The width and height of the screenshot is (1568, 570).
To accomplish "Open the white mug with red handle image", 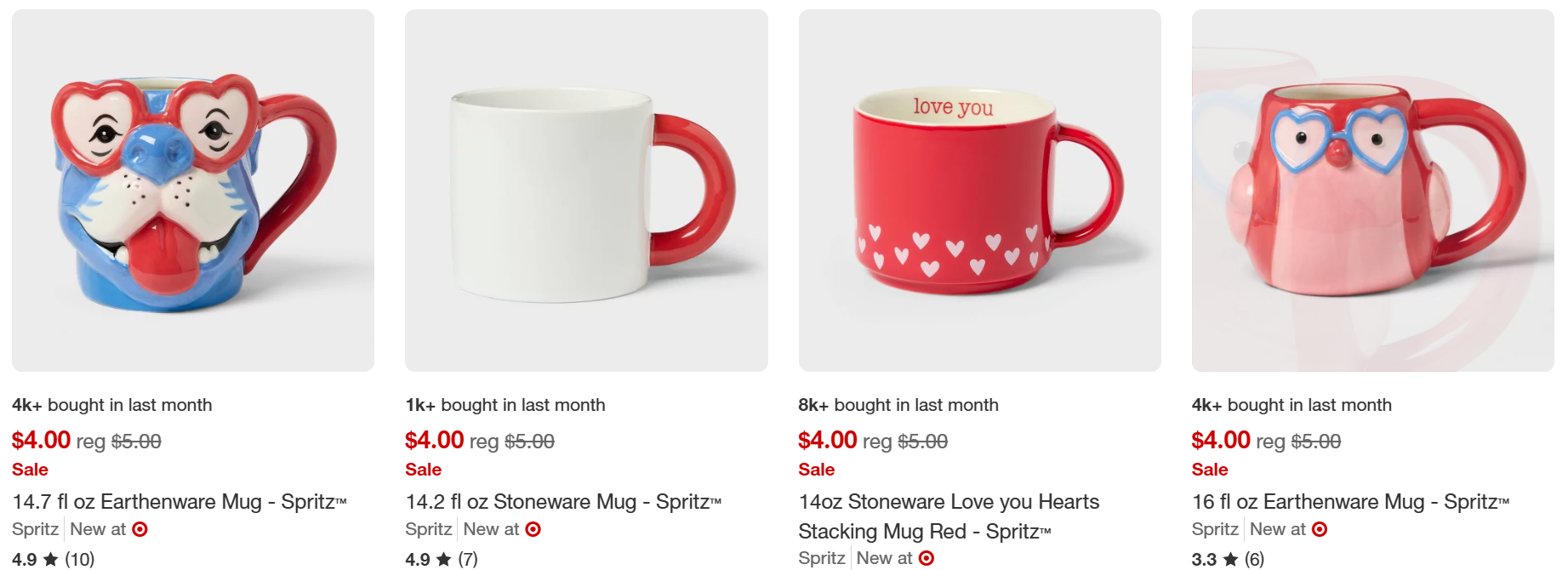I will coord(586,191).
